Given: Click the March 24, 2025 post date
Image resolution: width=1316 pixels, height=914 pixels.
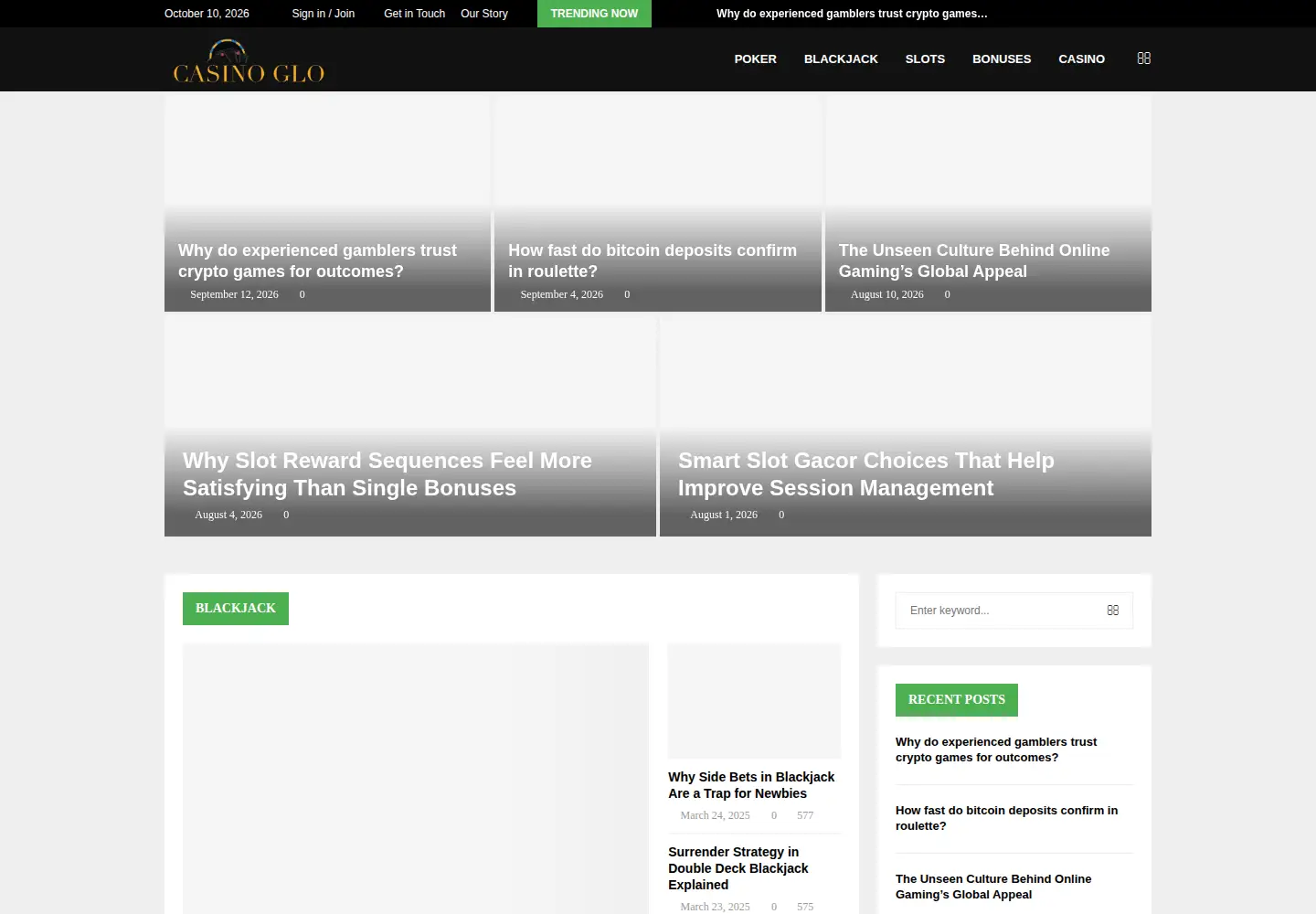Looking at the screenshot, I should 715,815.
